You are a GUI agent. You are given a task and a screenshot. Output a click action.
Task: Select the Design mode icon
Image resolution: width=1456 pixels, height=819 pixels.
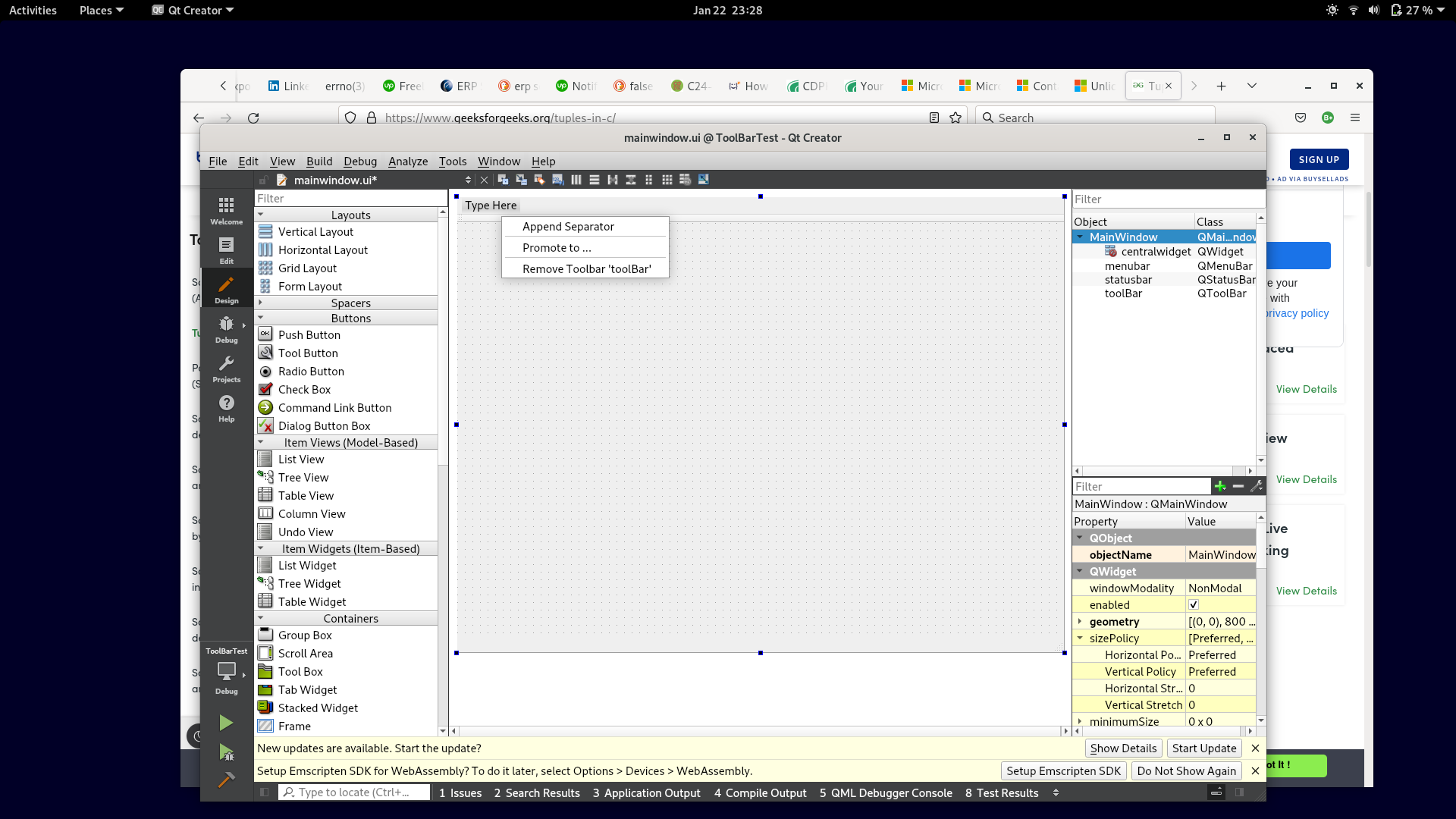click(226, 290)
